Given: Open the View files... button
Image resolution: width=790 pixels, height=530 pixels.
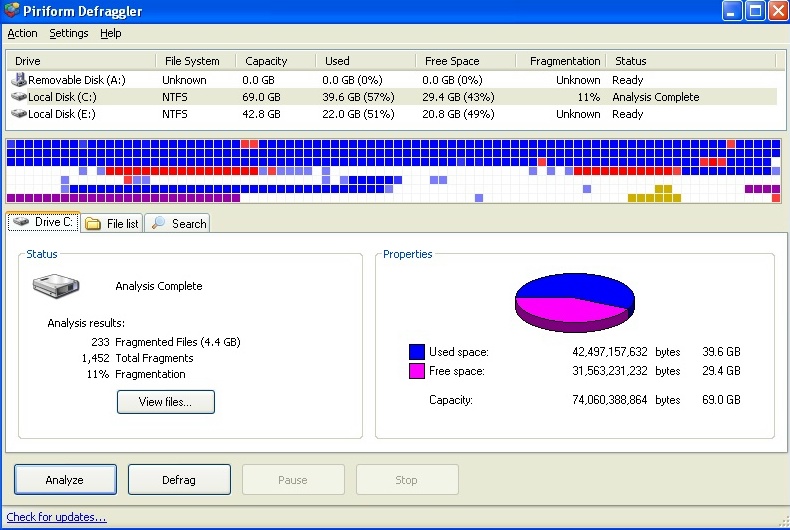Looking at the screenshot, I should (165, 402).
